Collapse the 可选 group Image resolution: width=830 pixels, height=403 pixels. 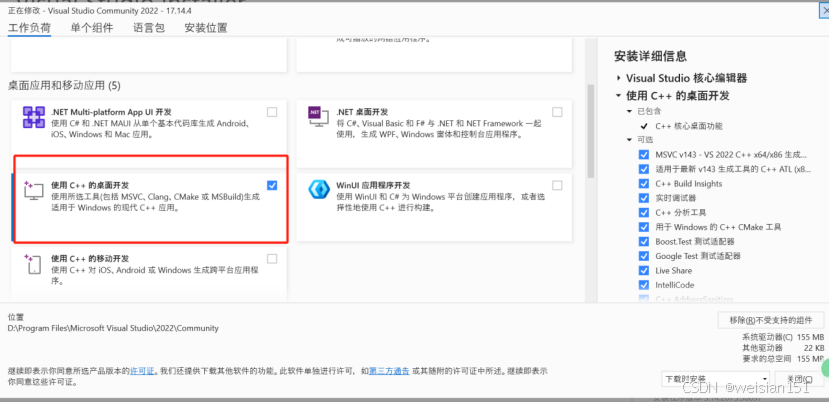pos(629,140)
